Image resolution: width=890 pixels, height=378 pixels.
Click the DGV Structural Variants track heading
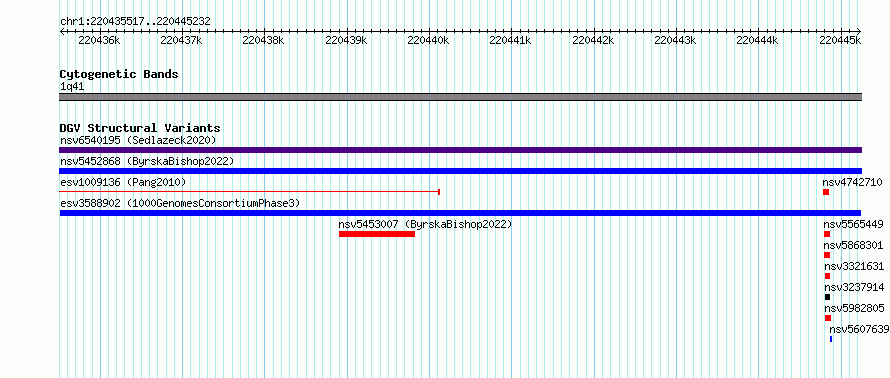140,128
